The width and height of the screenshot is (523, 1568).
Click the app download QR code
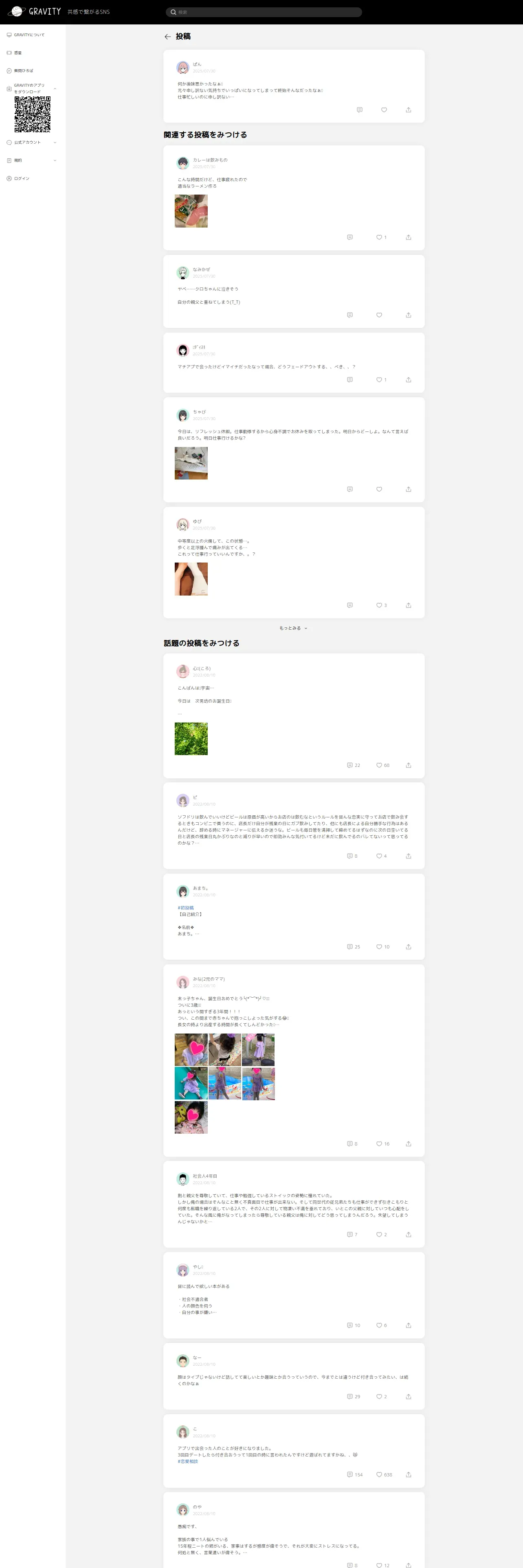(x=32, y=114)
